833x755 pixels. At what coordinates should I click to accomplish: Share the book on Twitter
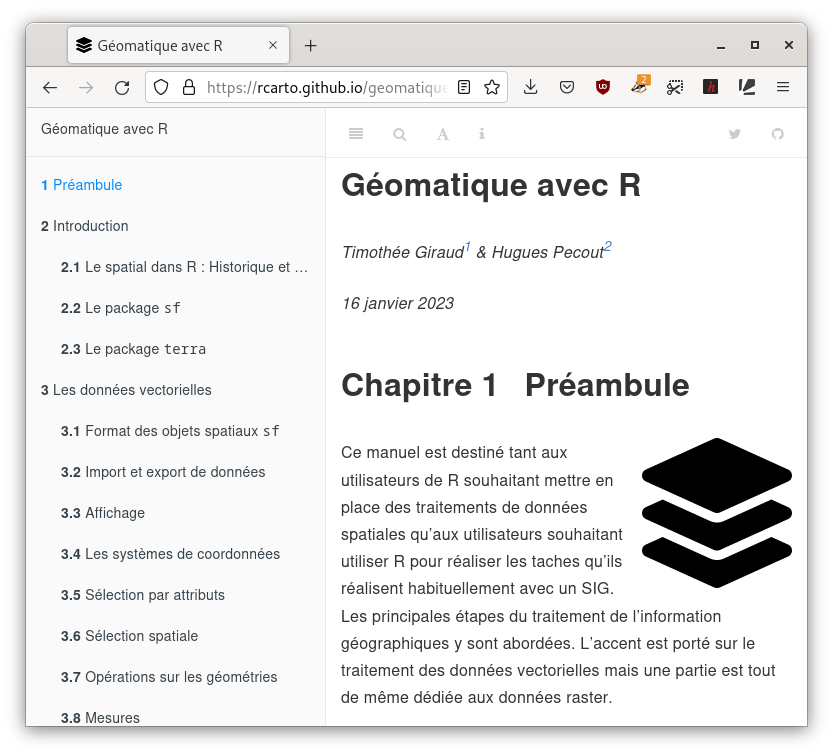point(735,134)
